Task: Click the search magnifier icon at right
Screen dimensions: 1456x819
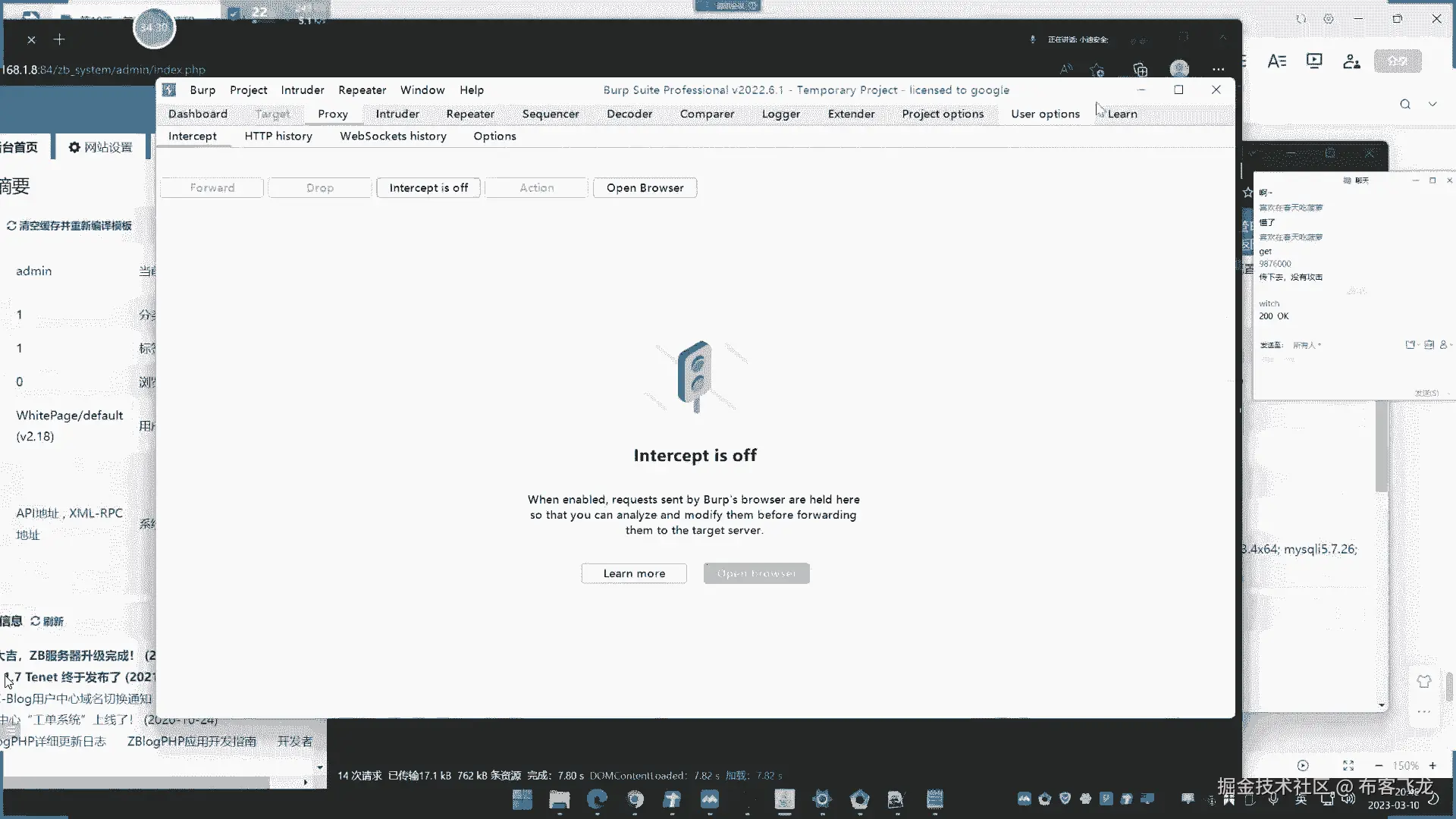Action: click(x=1405, y=104)
